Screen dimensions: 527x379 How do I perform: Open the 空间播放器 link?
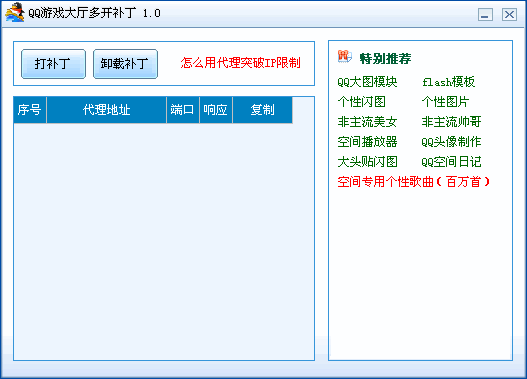click(367, 142)
